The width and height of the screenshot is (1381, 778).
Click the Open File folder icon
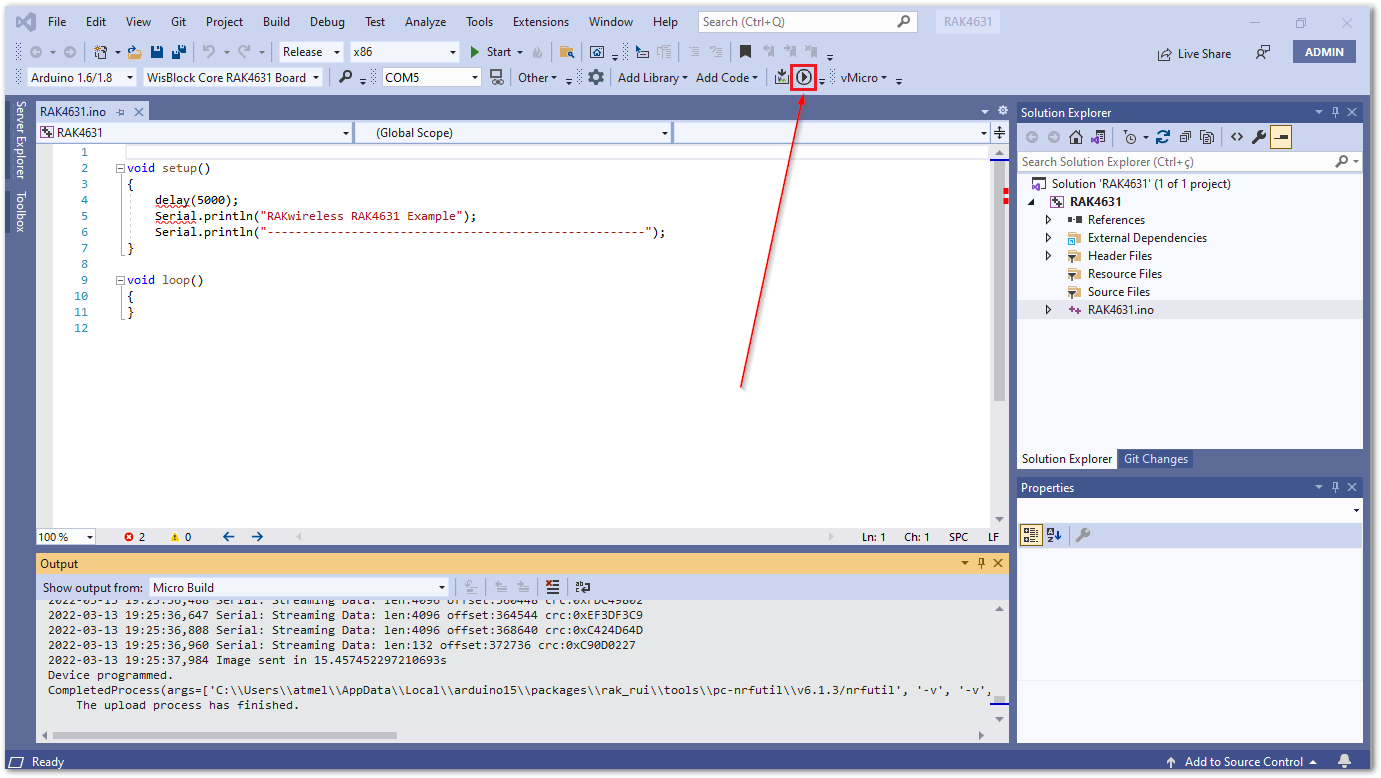coord(134,52)
